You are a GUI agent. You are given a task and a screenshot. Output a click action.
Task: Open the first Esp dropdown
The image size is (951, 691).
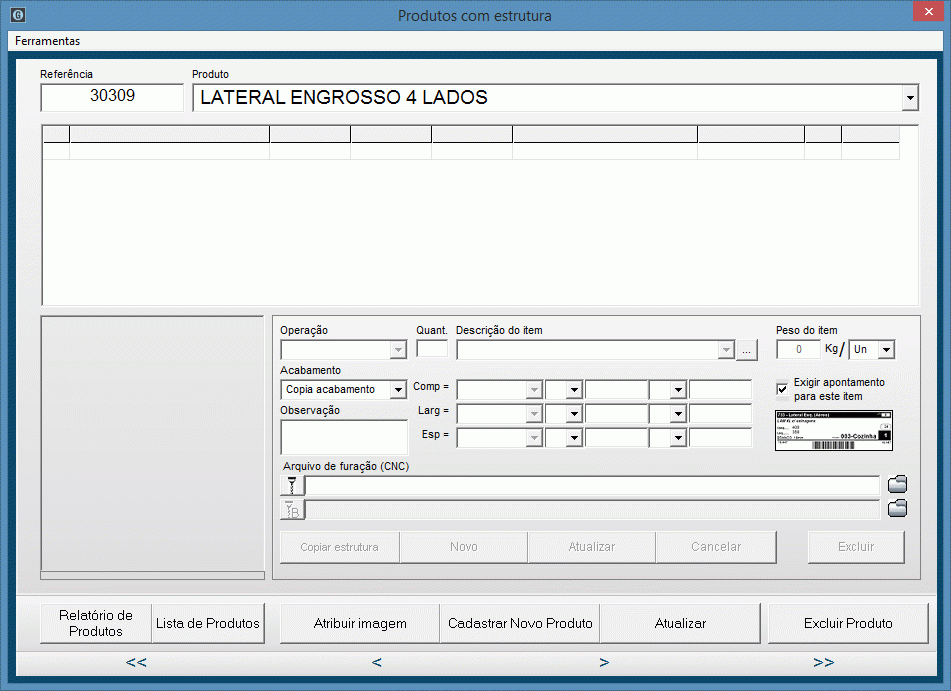pos(534,437)
